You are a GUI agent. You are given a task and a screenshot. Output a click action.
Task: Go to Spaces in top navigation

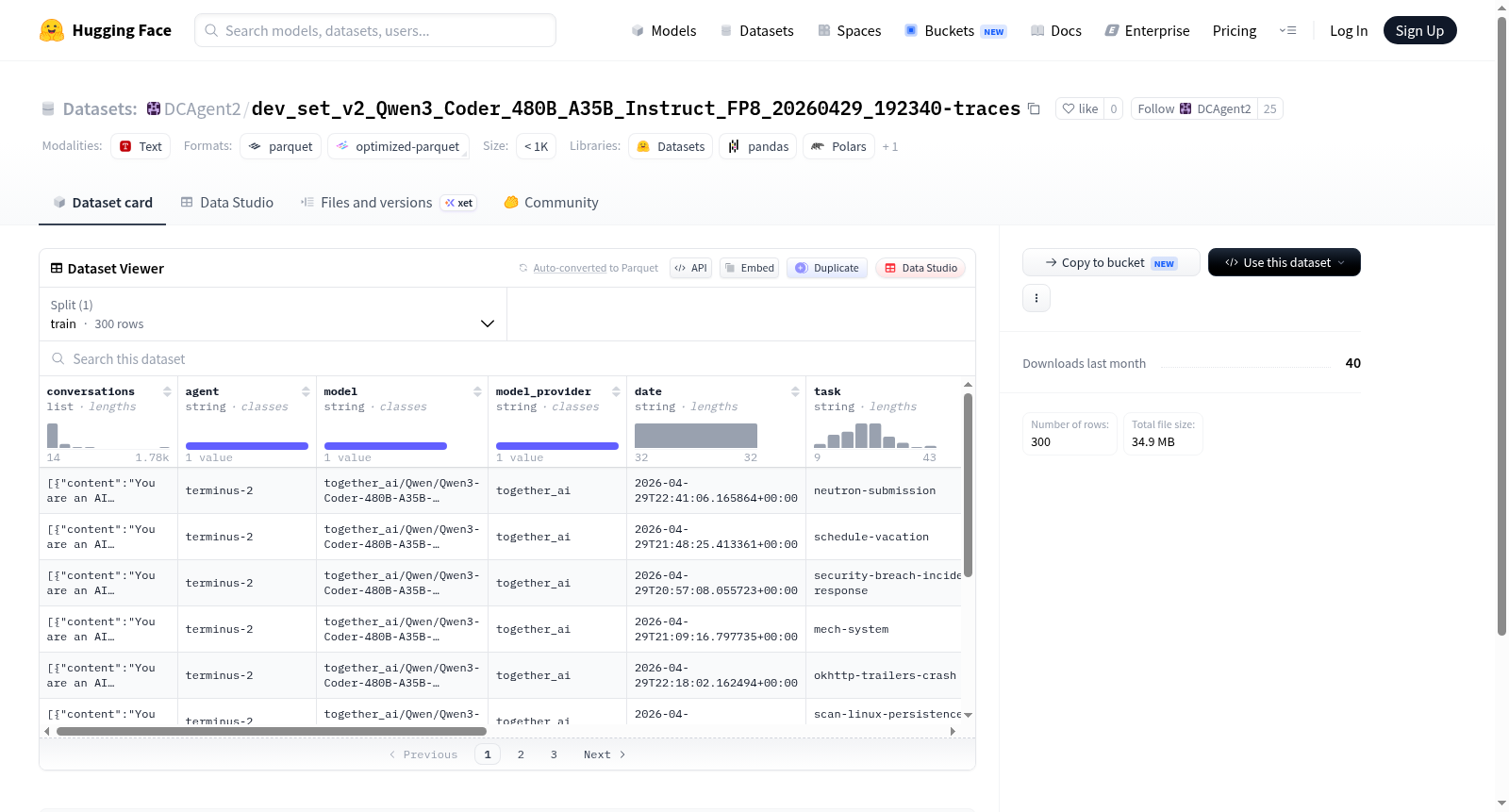(849, 30)
